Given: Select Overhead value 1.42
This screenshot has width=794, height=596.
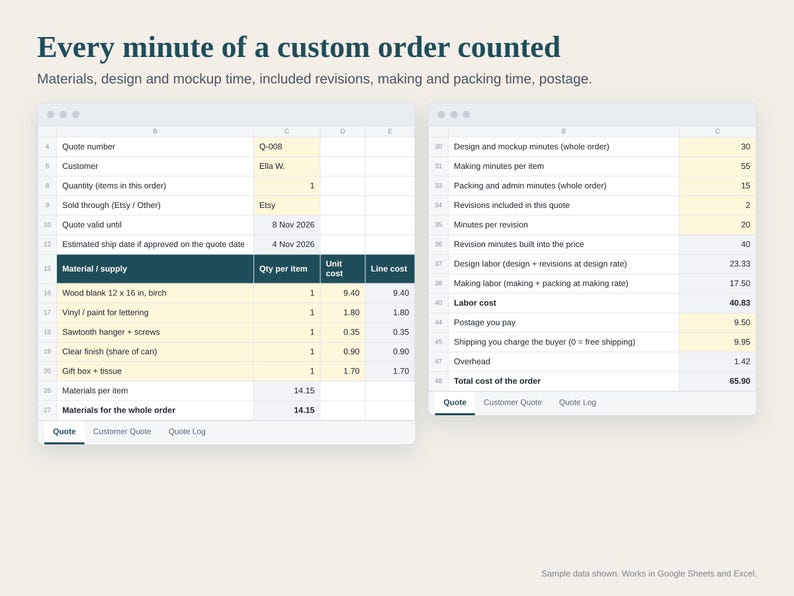Looking at the screenshot, I should [718, 362].
